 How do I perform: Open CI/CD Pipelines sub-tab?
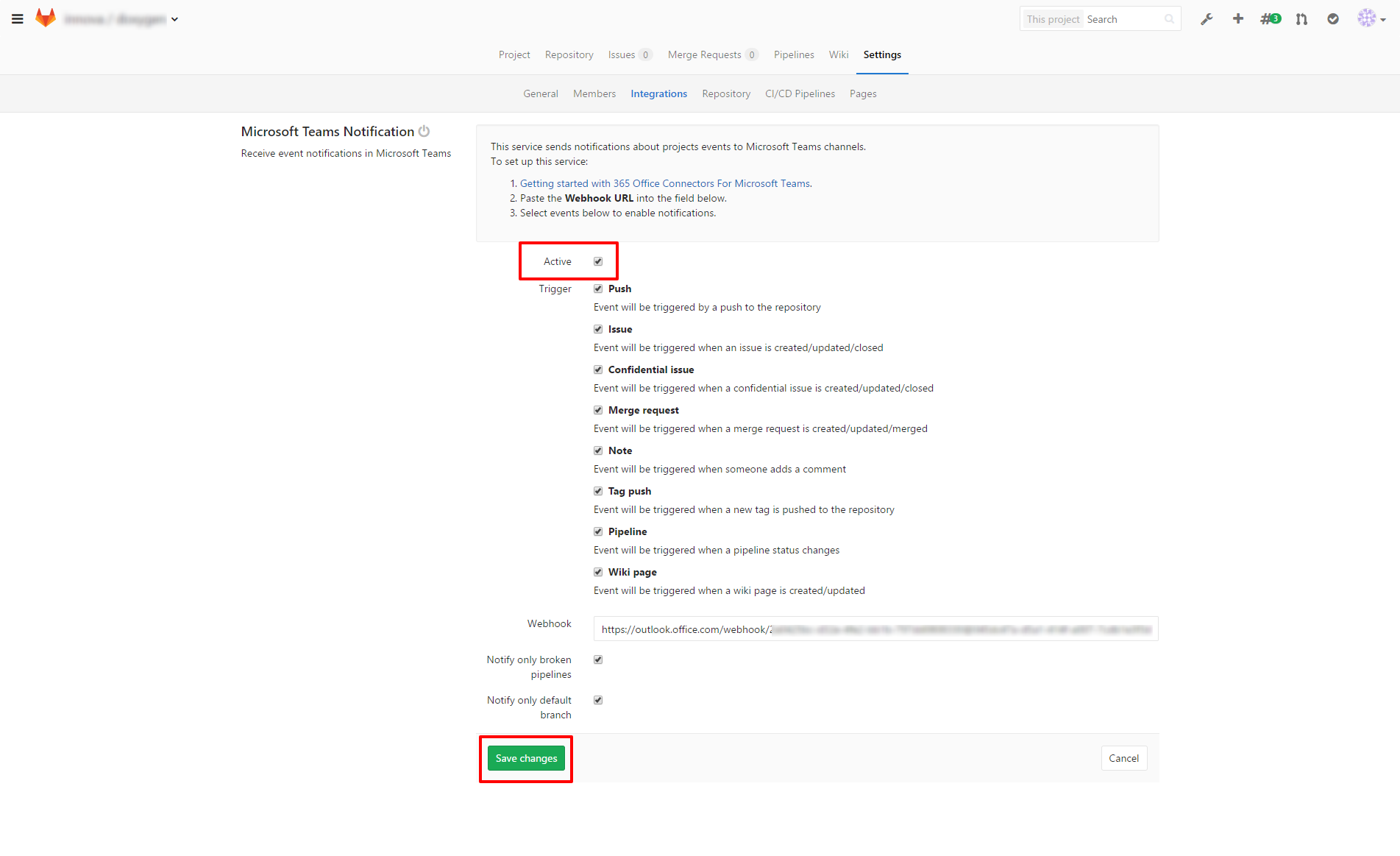(x=800, y=93)
